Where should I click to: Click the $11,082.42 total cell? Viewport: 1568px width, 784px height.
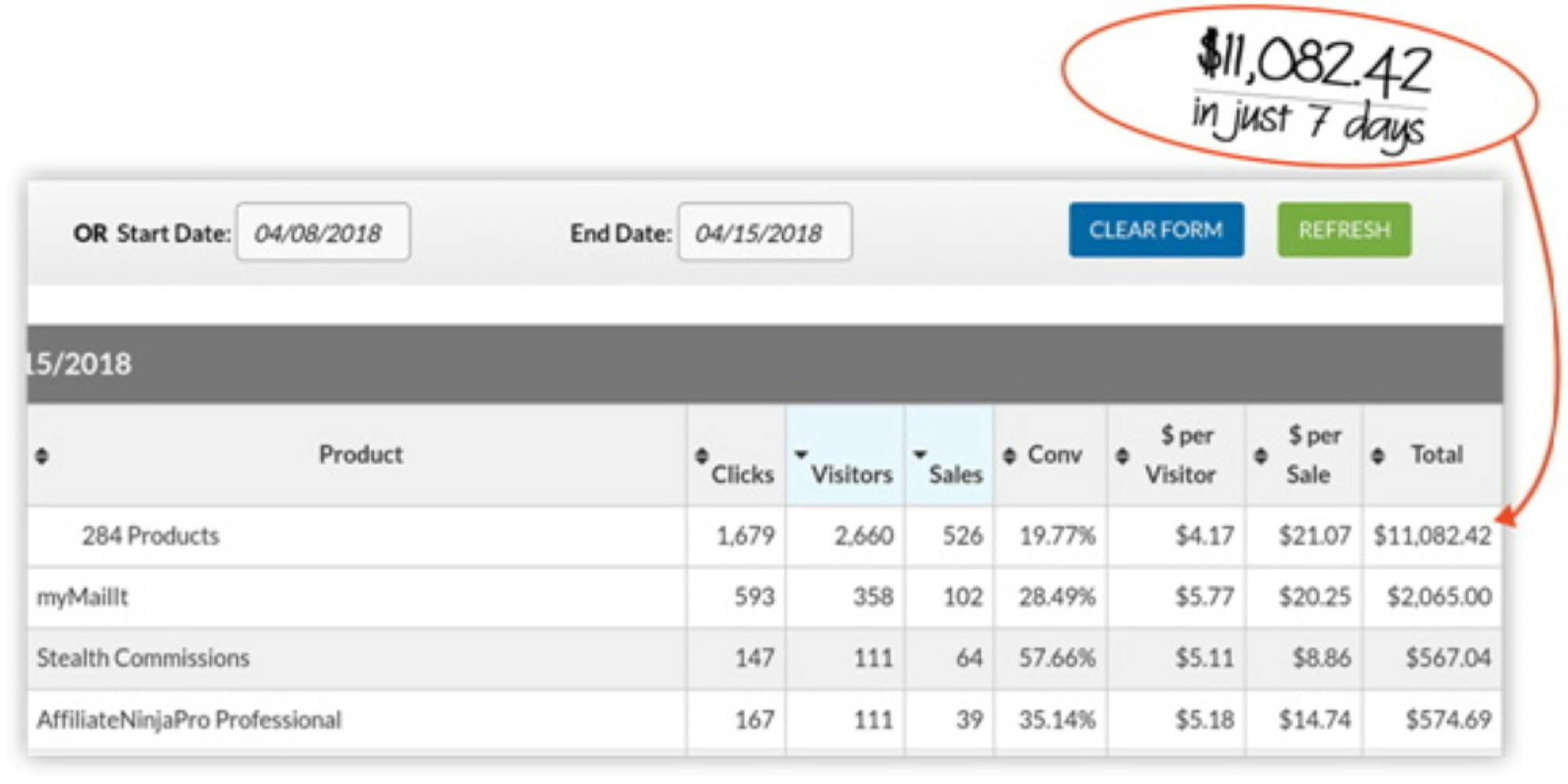click(1432, 536)
